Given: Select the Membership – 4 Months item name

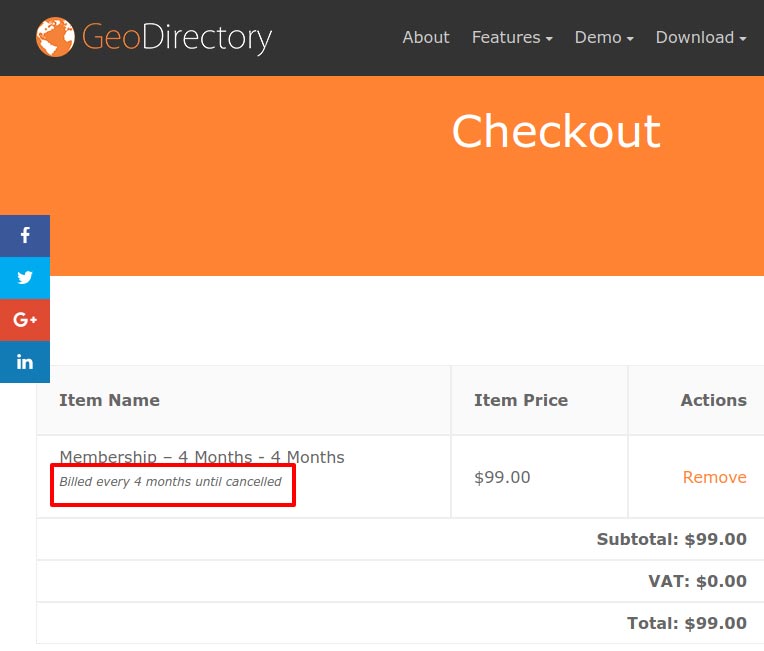Looking at the screenshot, I should pos(202,457).
